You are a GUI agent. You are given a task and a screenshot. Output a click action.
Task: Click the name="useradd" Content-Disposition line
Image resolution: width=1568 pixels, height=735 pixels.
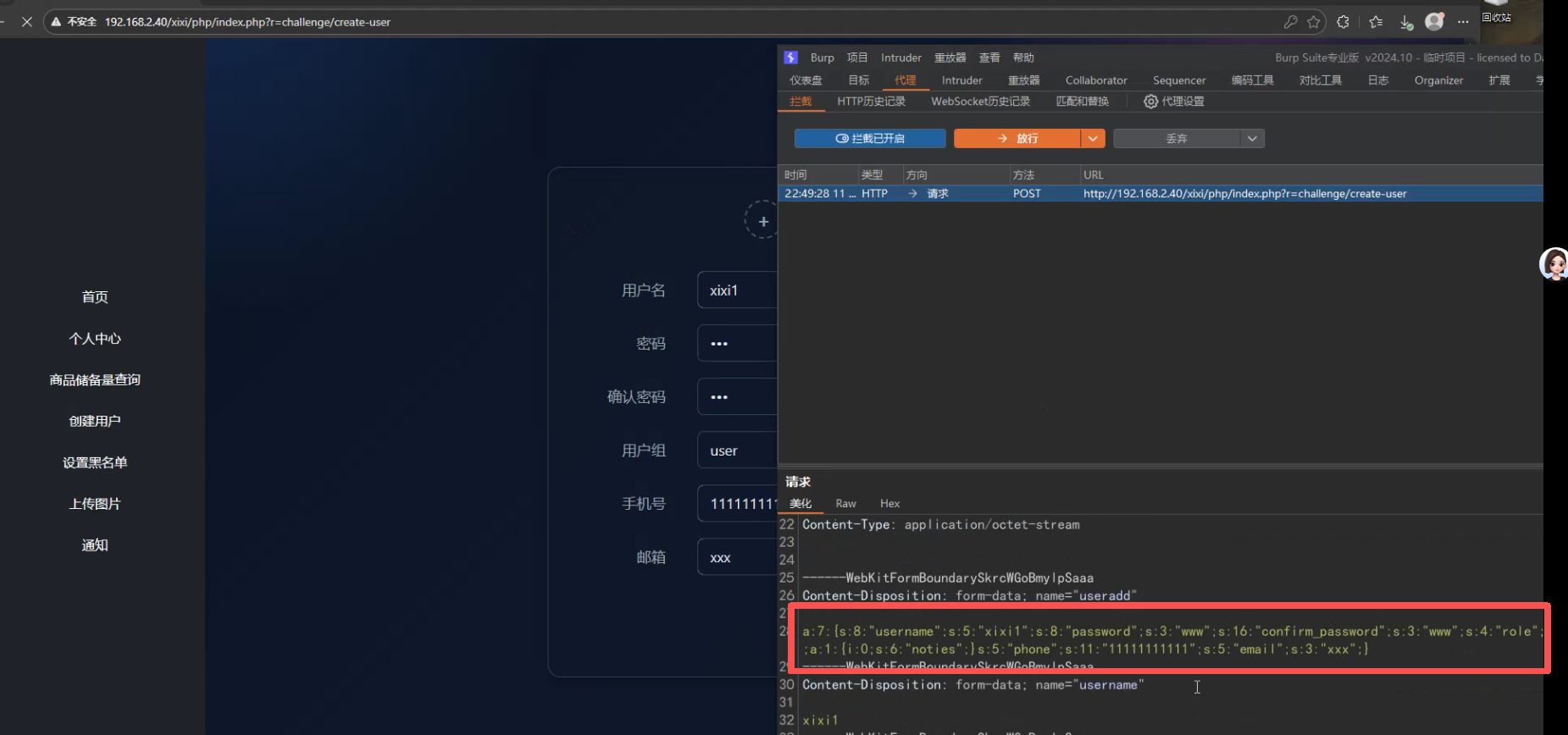click(969, 596)
